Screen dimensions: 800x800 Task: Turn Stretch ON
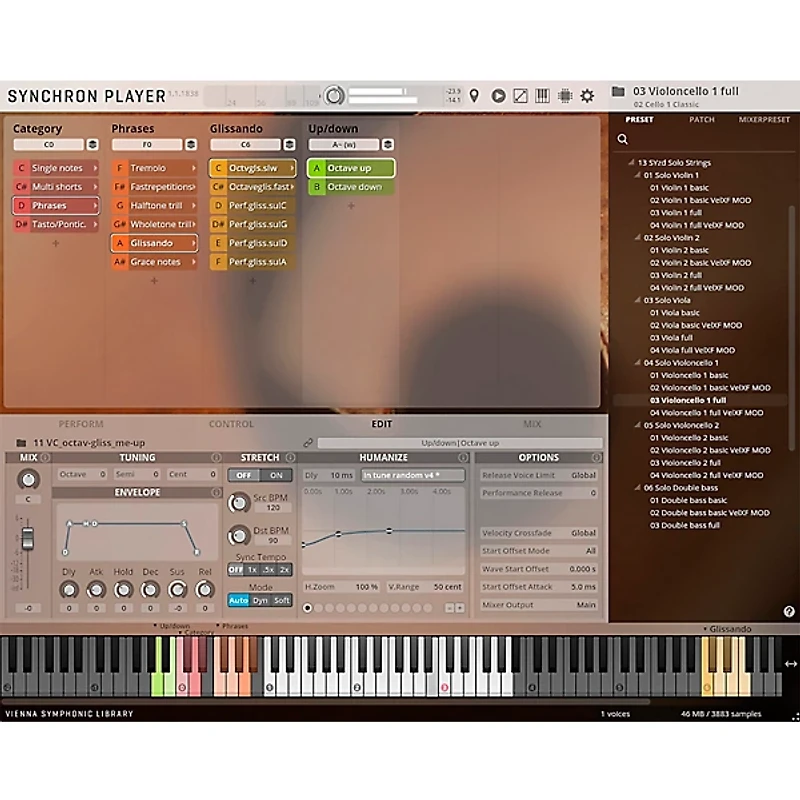276,475
